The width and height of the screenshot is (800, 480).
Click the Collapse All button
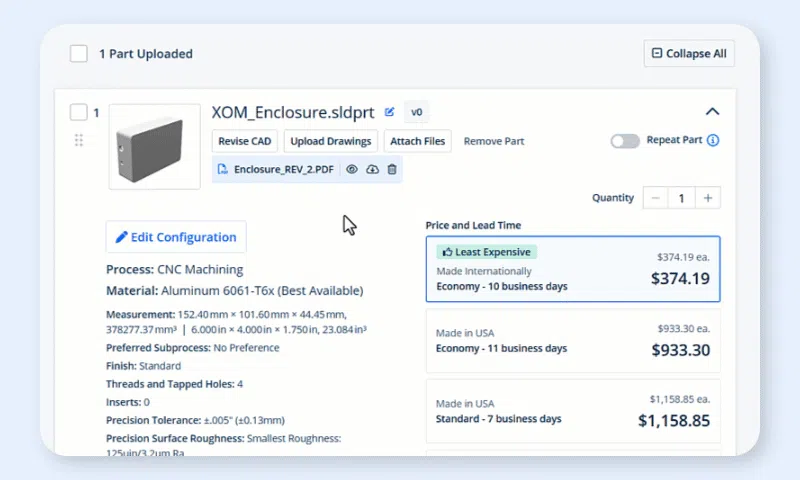click(689, 54)
